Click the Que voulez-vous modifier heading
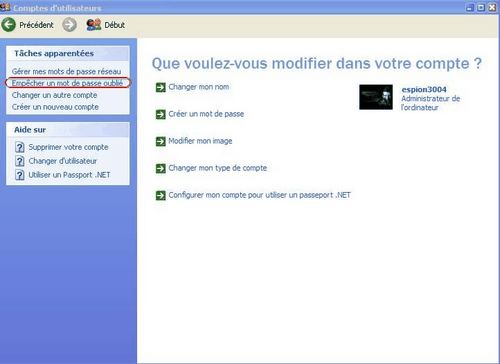This screenshot has height=364, width=500. point(317,63)
